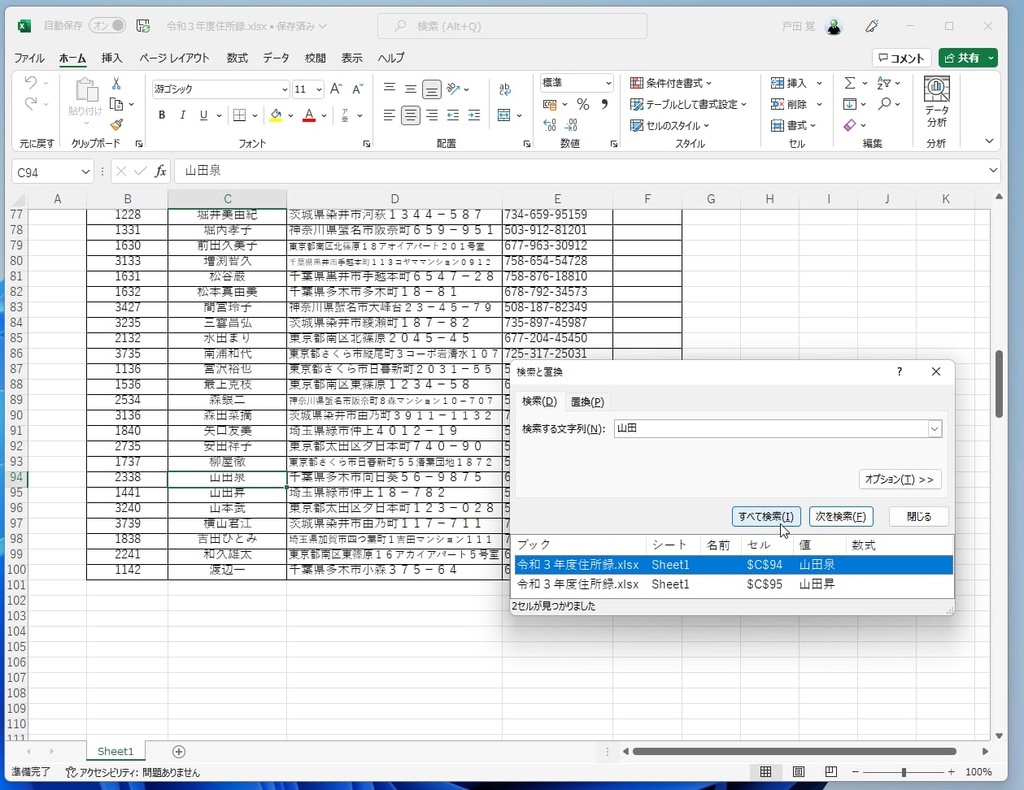Toggle underline formatting

(x=204, y=116)
